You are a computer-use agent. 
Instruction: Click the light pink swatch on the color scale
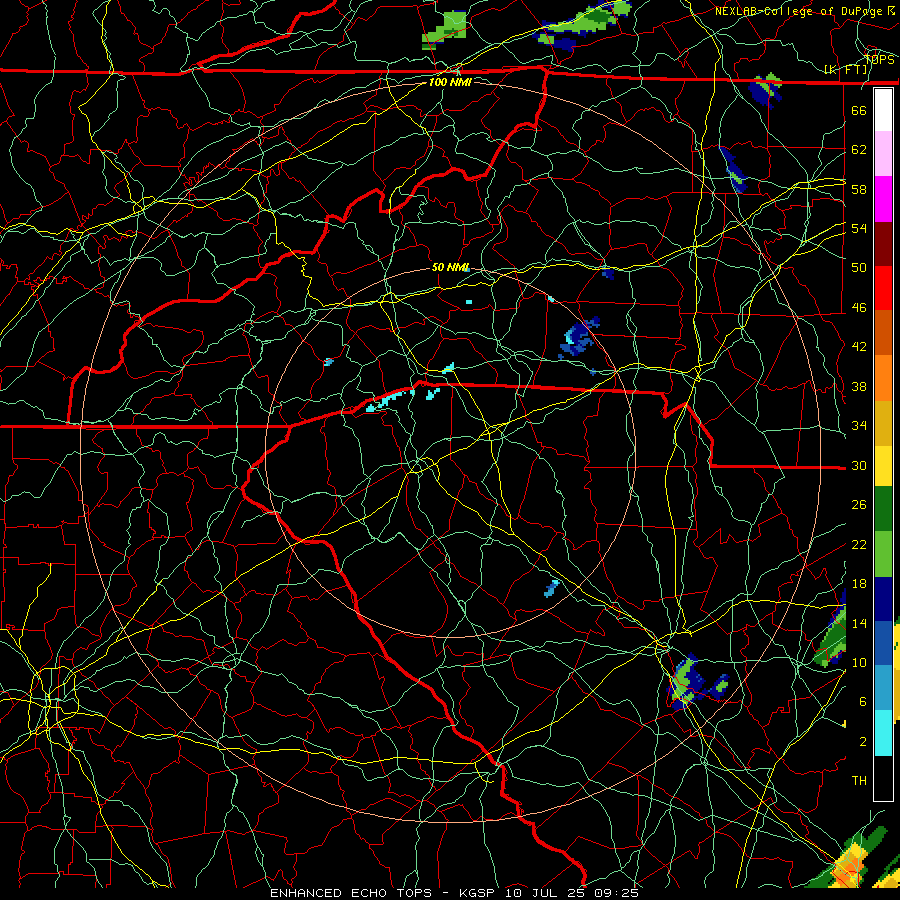click(x=883, y=154)
